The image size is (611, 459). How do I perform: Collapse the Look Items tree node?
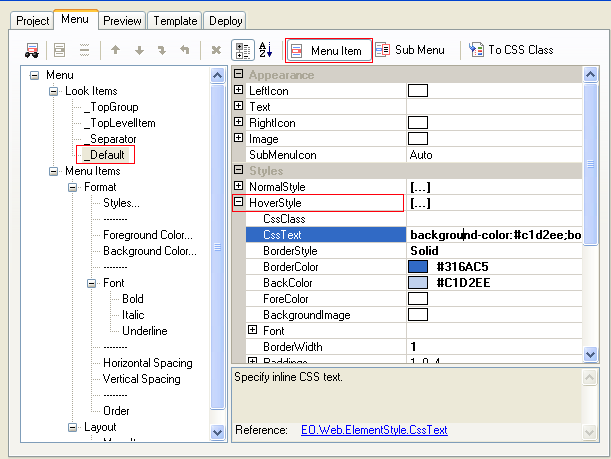(x=53, y=91)
